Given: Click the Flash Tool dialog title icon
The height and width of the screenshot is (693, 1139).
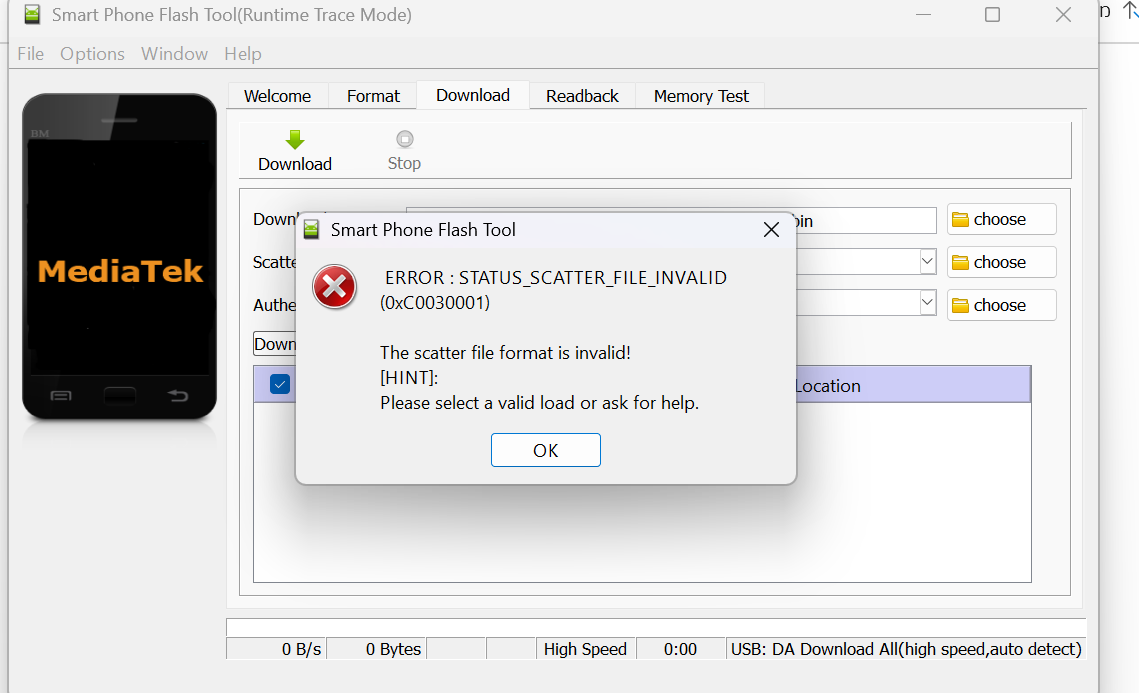Looking at the screenshot, I should coord(313,230).
